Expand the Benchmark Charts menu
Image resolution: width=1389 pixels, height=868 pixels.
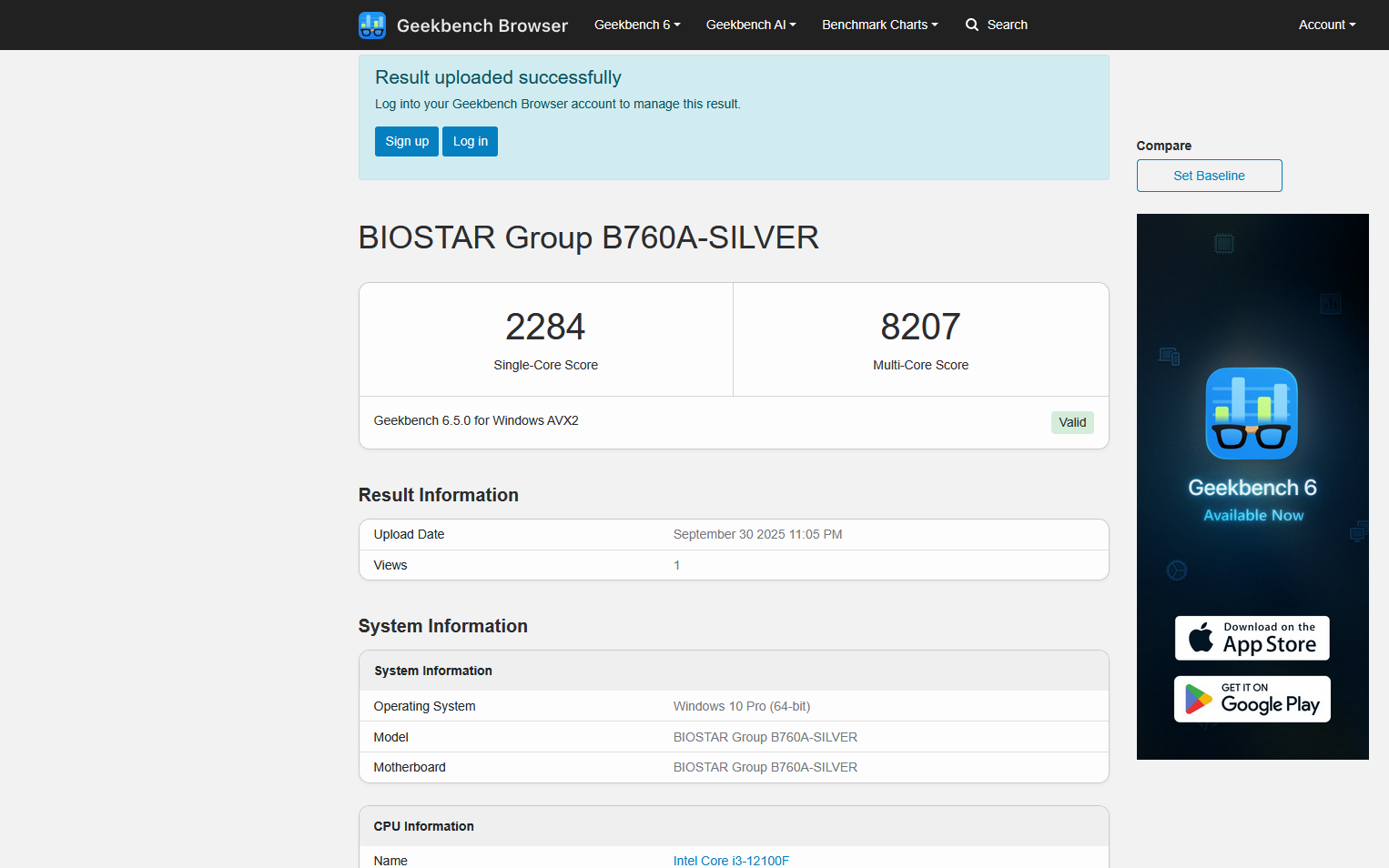[x=879, y=25]
